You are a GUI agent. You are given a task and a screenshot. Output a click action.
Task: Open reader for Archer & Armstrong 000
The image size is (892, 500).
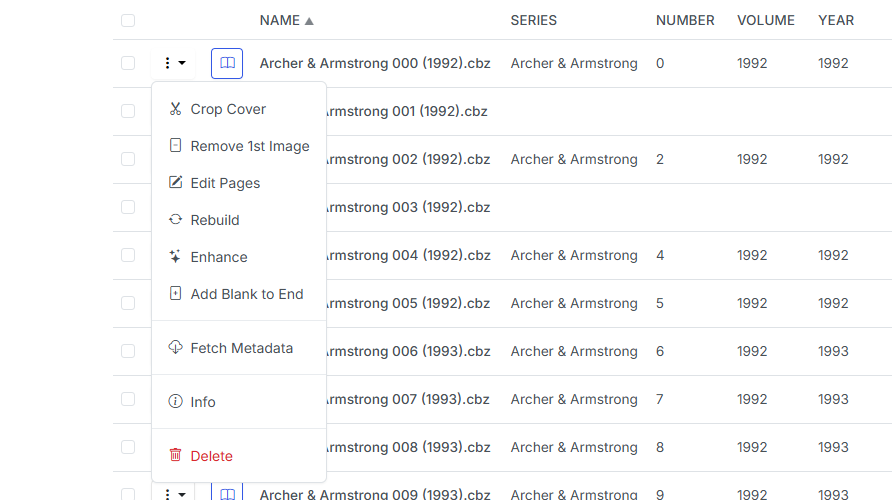227,63
